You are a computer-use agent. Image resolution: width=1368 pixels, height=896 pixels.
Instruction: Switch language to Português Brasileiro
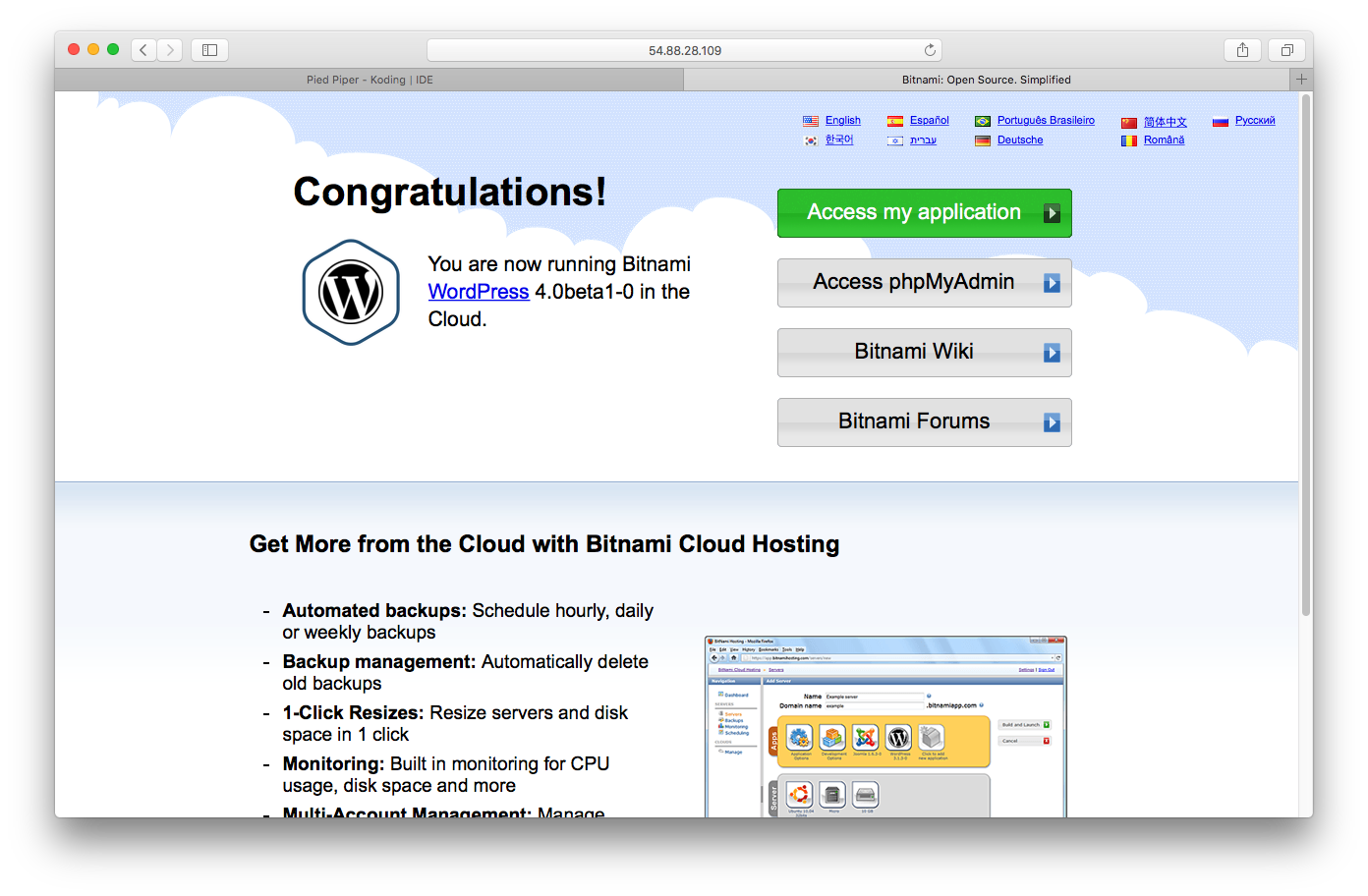(1046, 121)
